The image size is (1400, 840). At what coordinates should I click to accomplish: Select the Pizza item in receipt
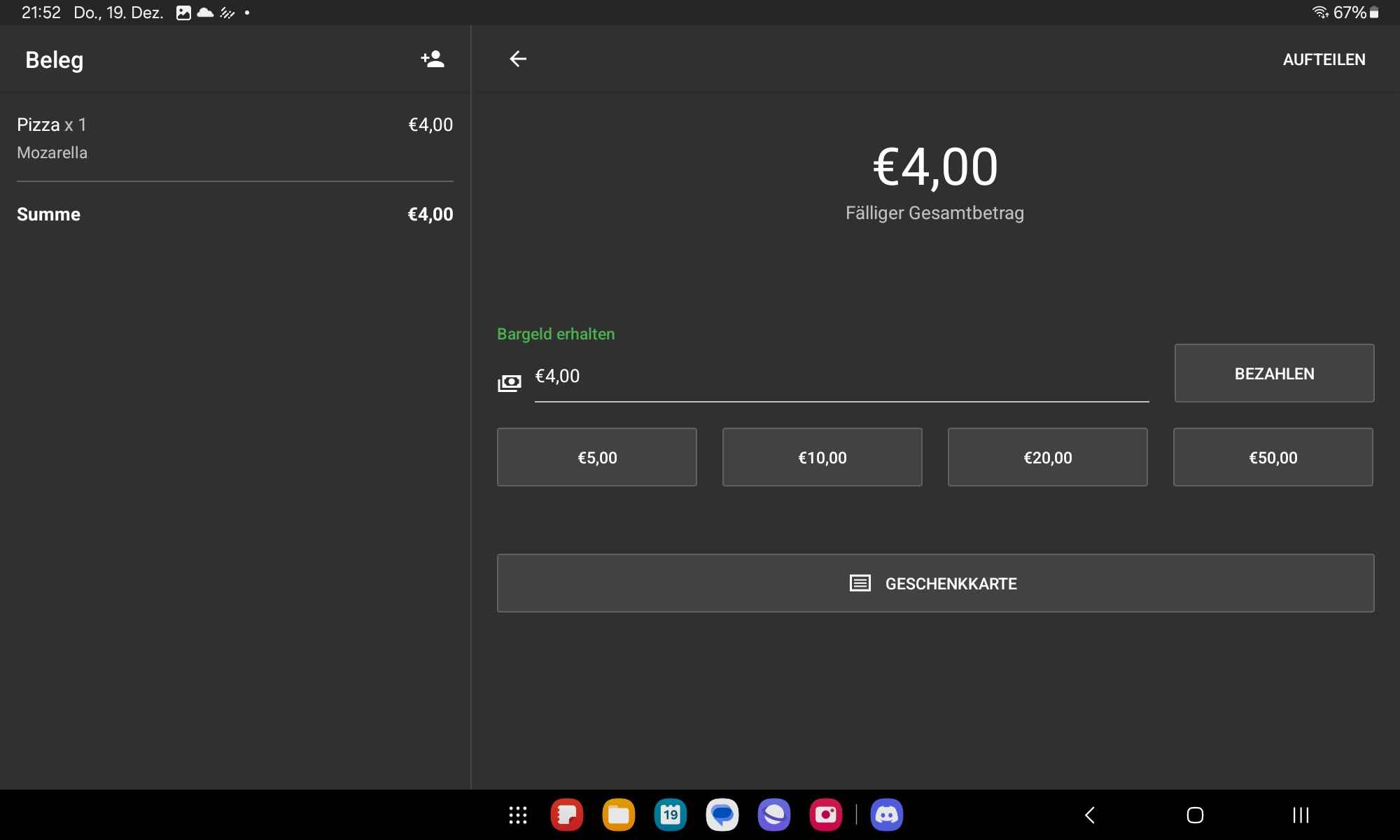[234, 137]
